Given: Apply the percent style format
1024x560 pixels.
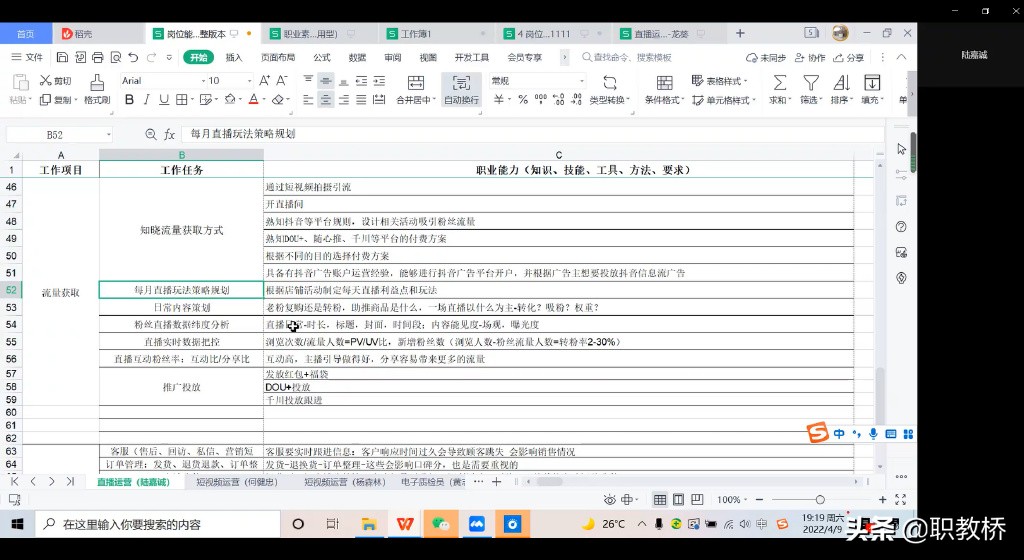Looking at the screenshot, I should click(522, 100).
